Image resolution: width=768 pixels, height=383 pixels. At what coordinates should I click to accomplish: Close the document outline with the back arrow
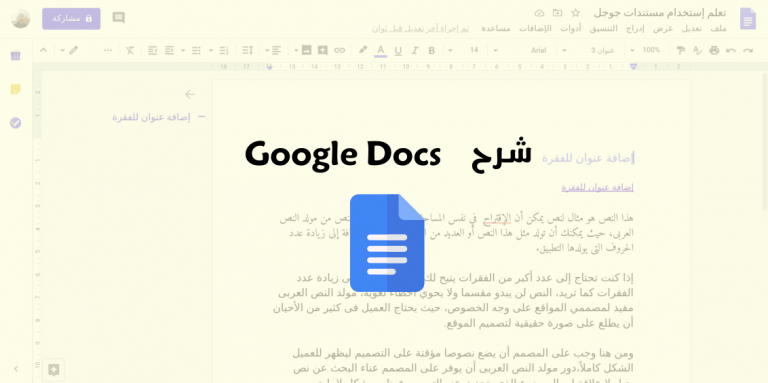point(190,94)
